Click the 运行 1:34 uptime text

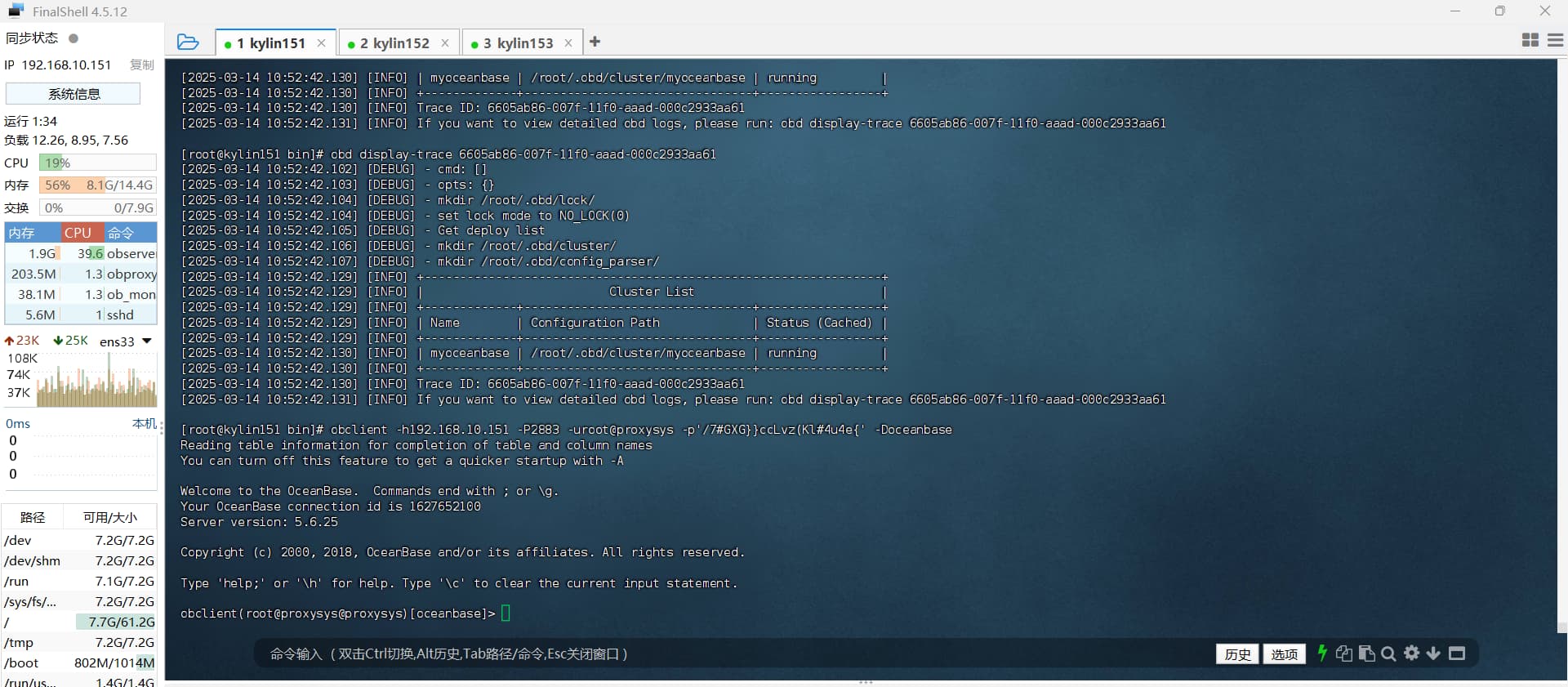click(31, 121)
